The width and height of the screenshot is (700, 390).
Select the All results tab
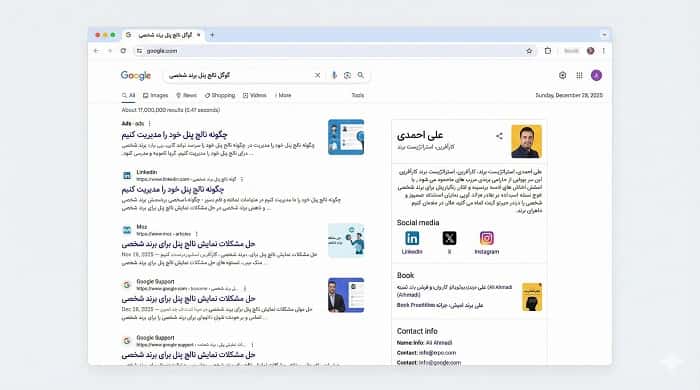[129, 95]
